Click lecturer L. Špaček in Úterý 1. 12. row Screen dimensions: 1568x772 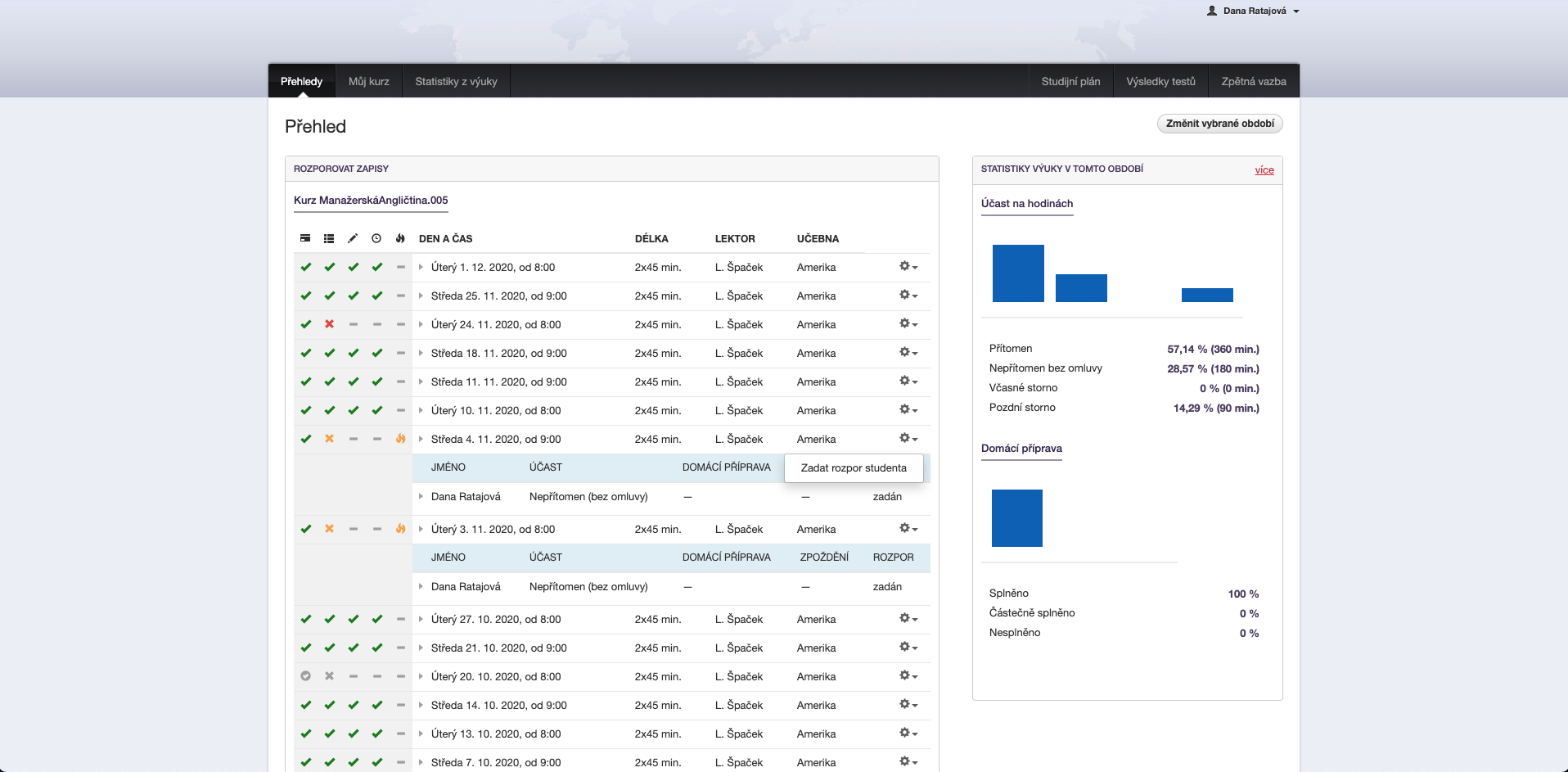coord(739,267)
